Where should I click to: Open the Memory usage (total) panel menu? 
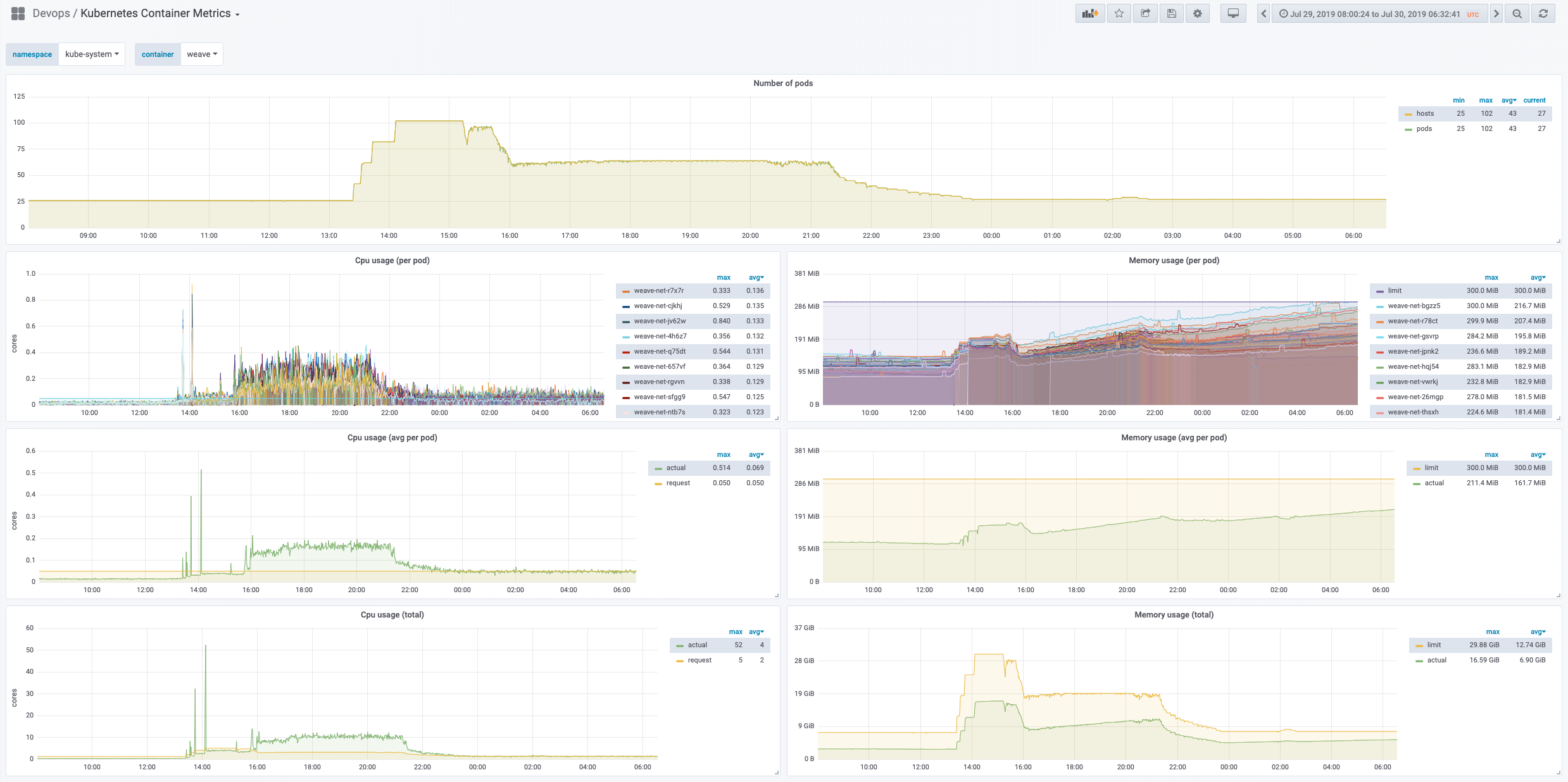1174,614
